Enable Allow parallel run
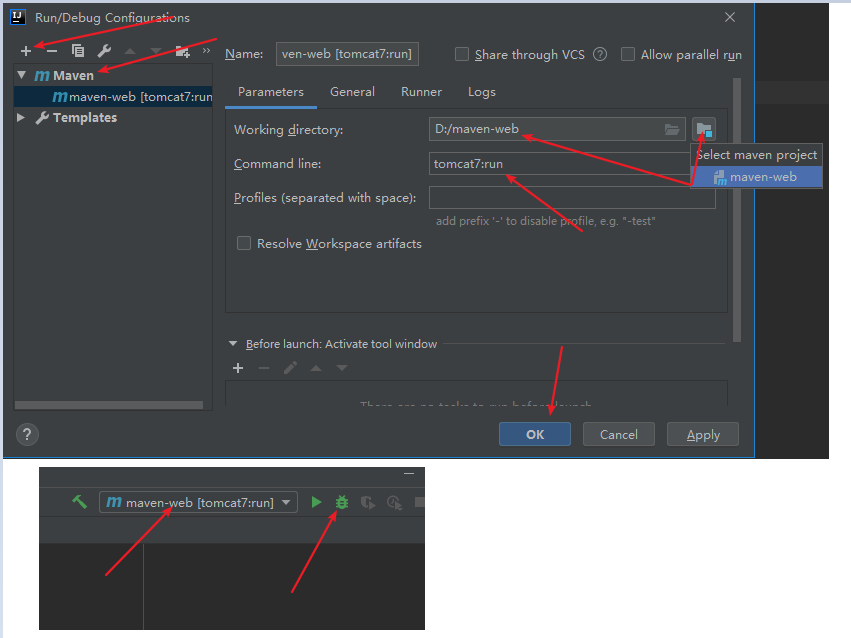Viewport: 851px width, 638px height. (x=628, y=54)
